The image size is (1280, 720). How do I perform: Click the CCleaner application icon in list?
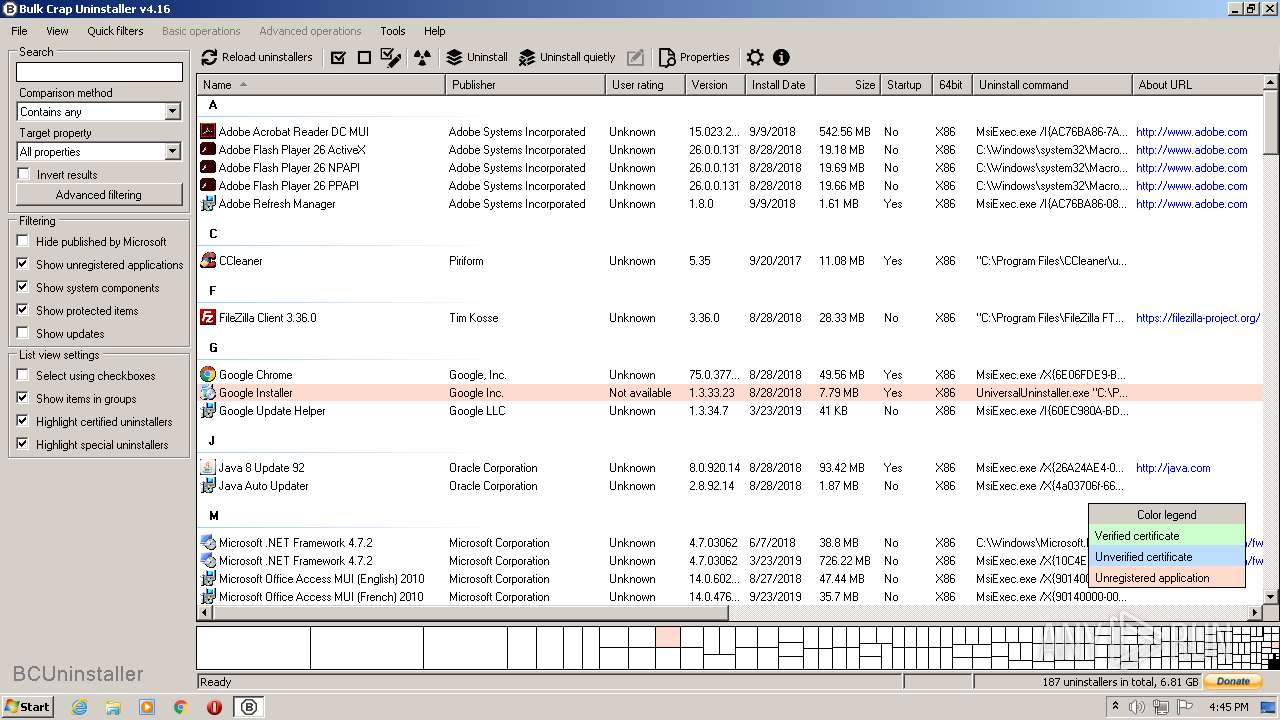208,260
